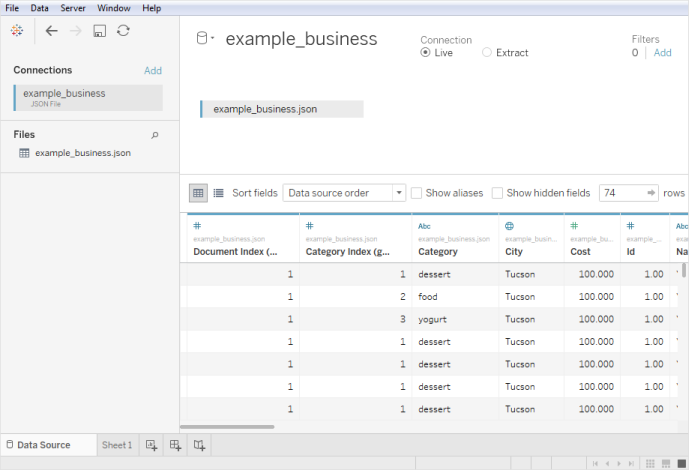Create a new dashboard

point(175,445)
